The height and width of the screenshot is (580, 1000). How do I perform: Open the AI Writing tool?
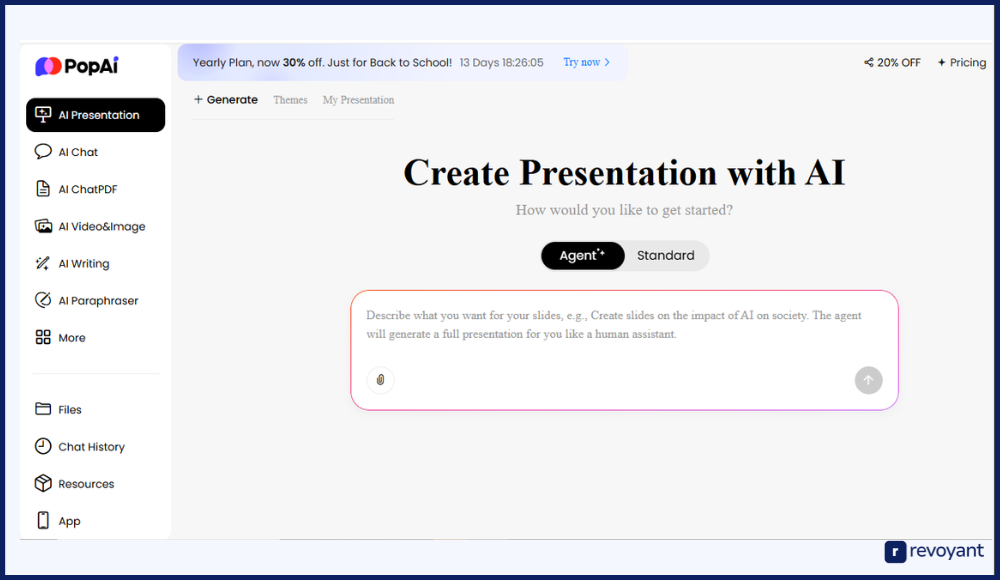(83, 264)
